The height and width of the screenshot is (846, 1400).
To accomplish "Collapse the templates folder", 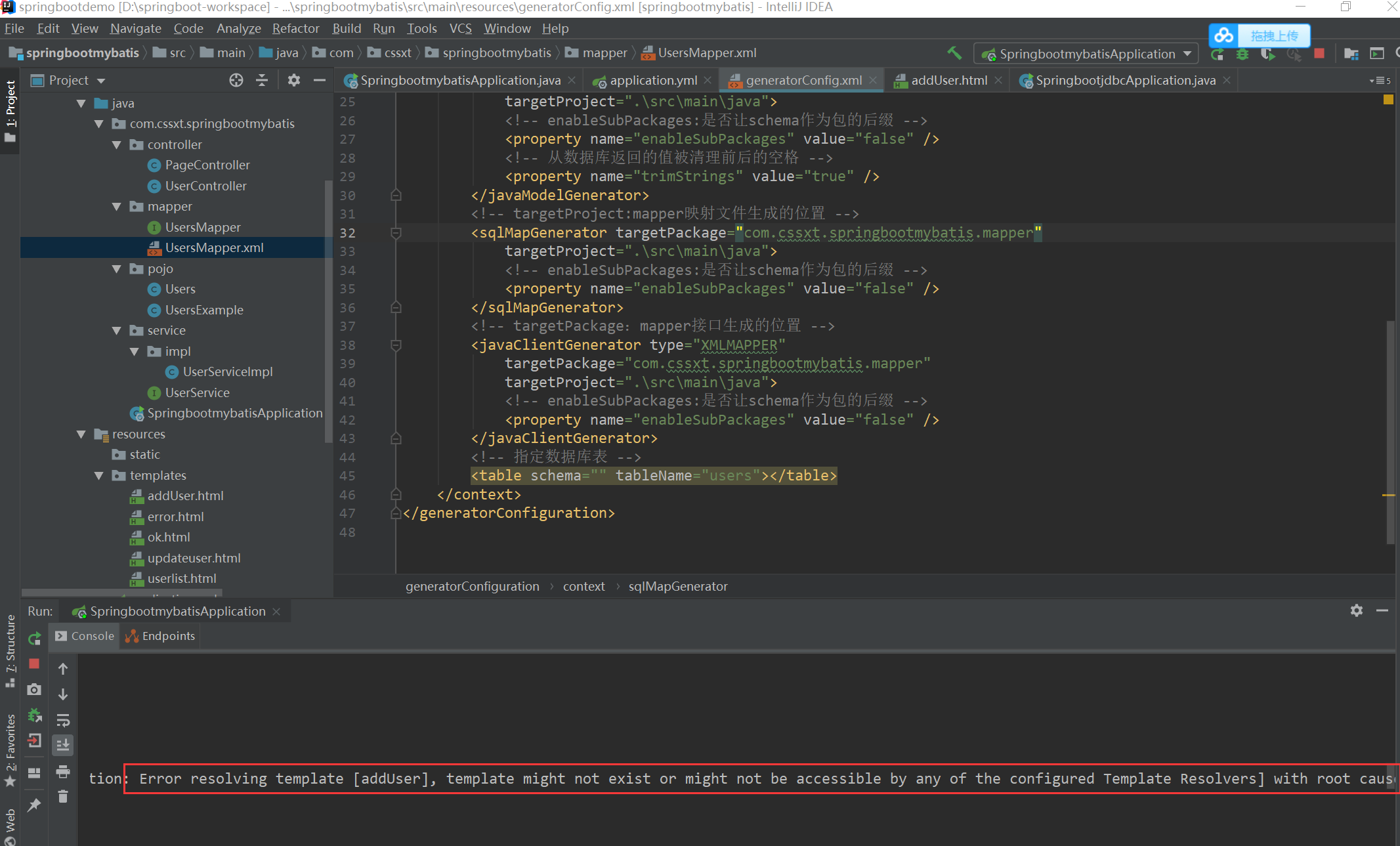I will (99, 475).
